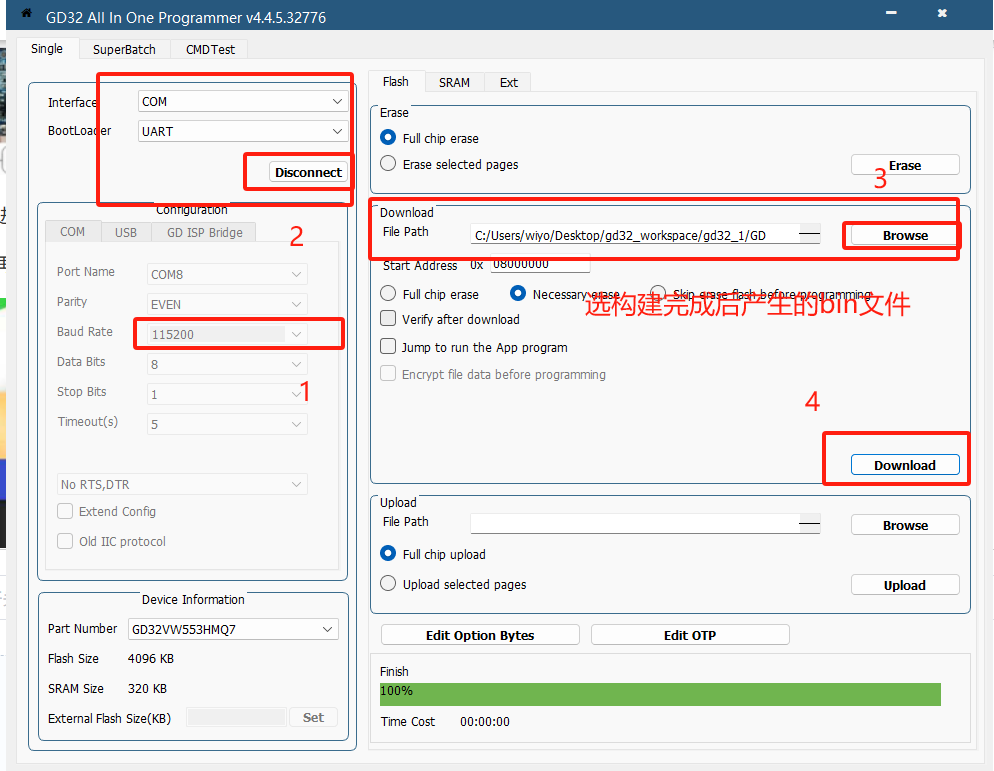
Task: Close the GD32 programmer window
Action: tap(942, 13)
